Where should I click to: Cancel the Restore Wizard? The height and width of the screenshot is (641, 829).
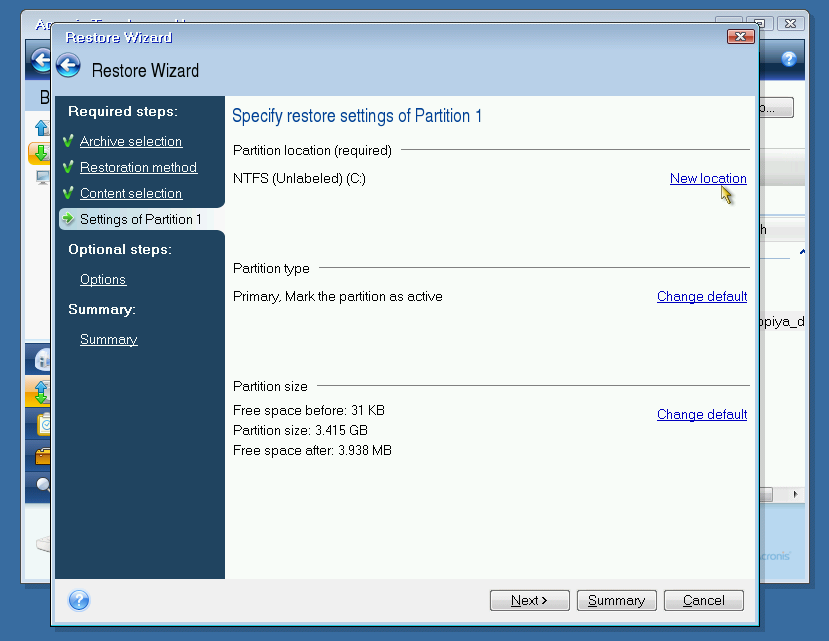click(703, 600)
